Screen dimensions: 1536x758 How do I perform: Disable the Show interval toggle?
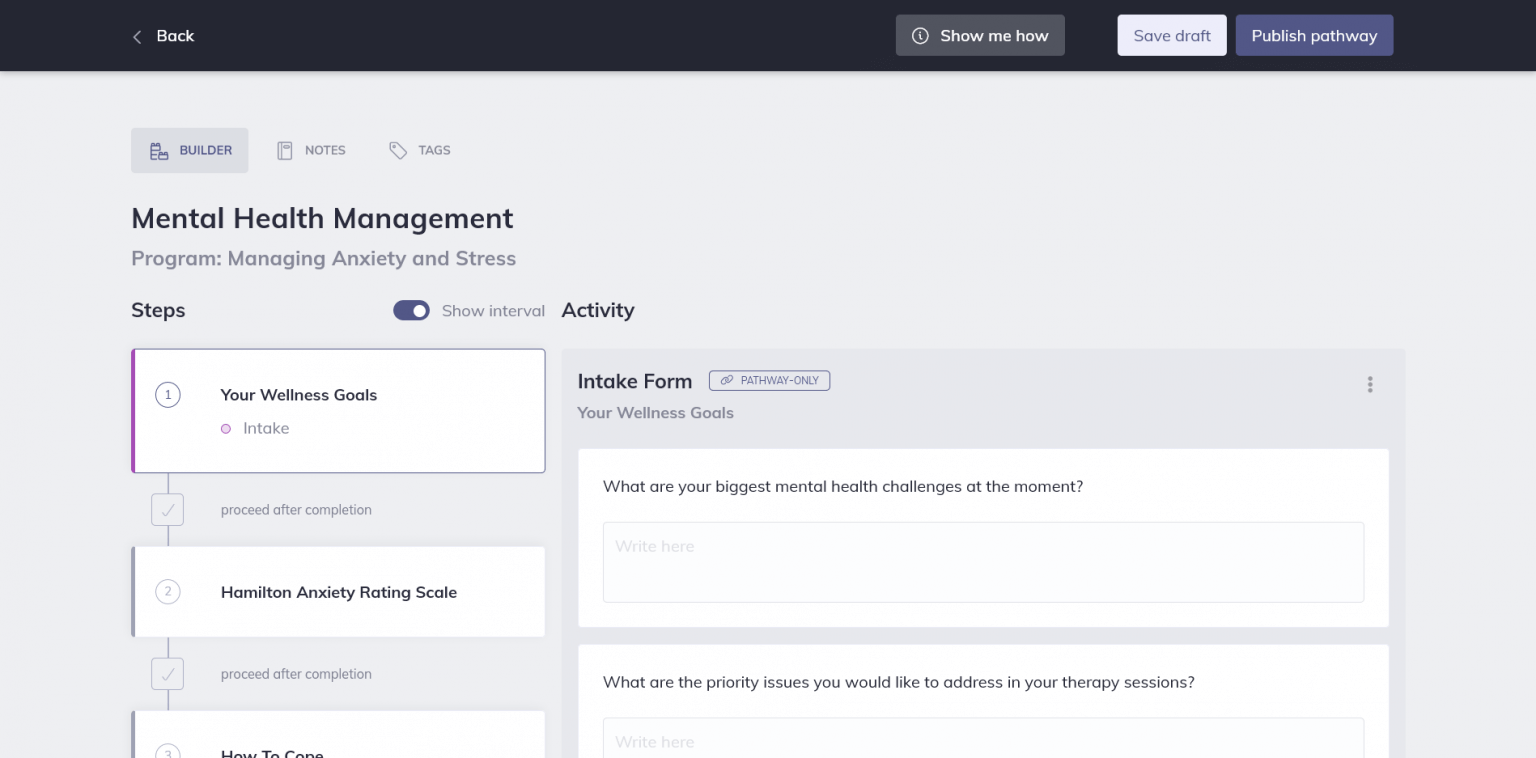(x=411, y=310)
